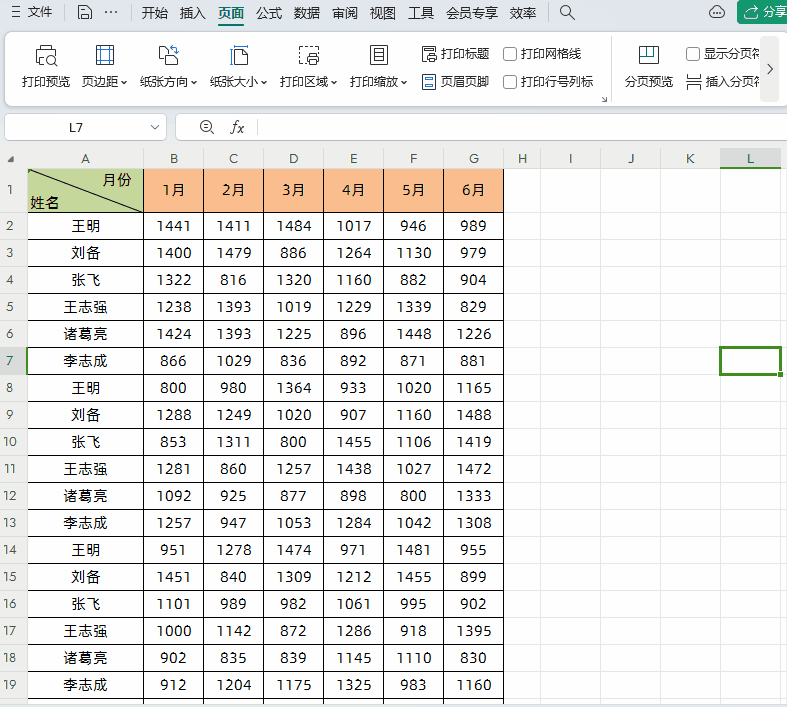
Task: Enable the 打印网格线 checkbox
Action: (x=510, y=54)
